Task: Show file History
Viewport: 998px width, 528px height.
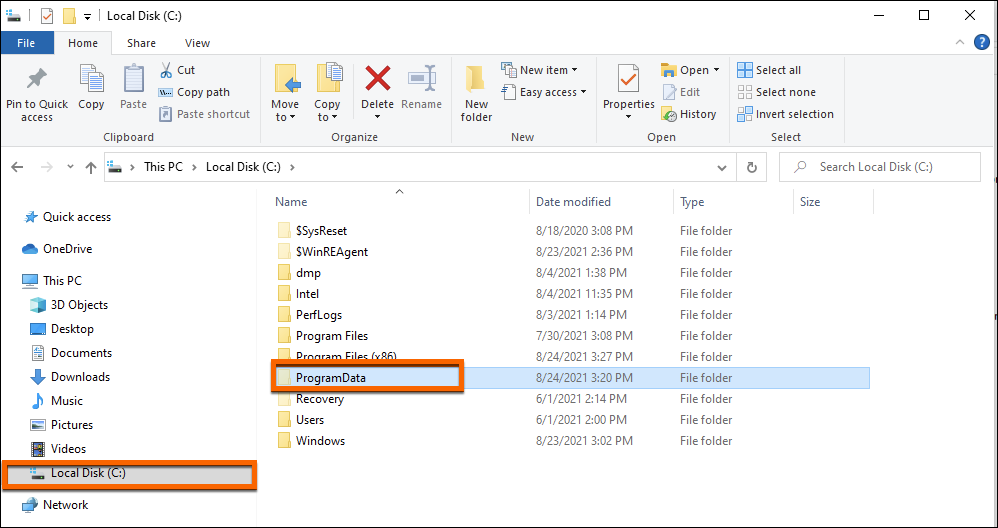Action: tap(689, 114)
